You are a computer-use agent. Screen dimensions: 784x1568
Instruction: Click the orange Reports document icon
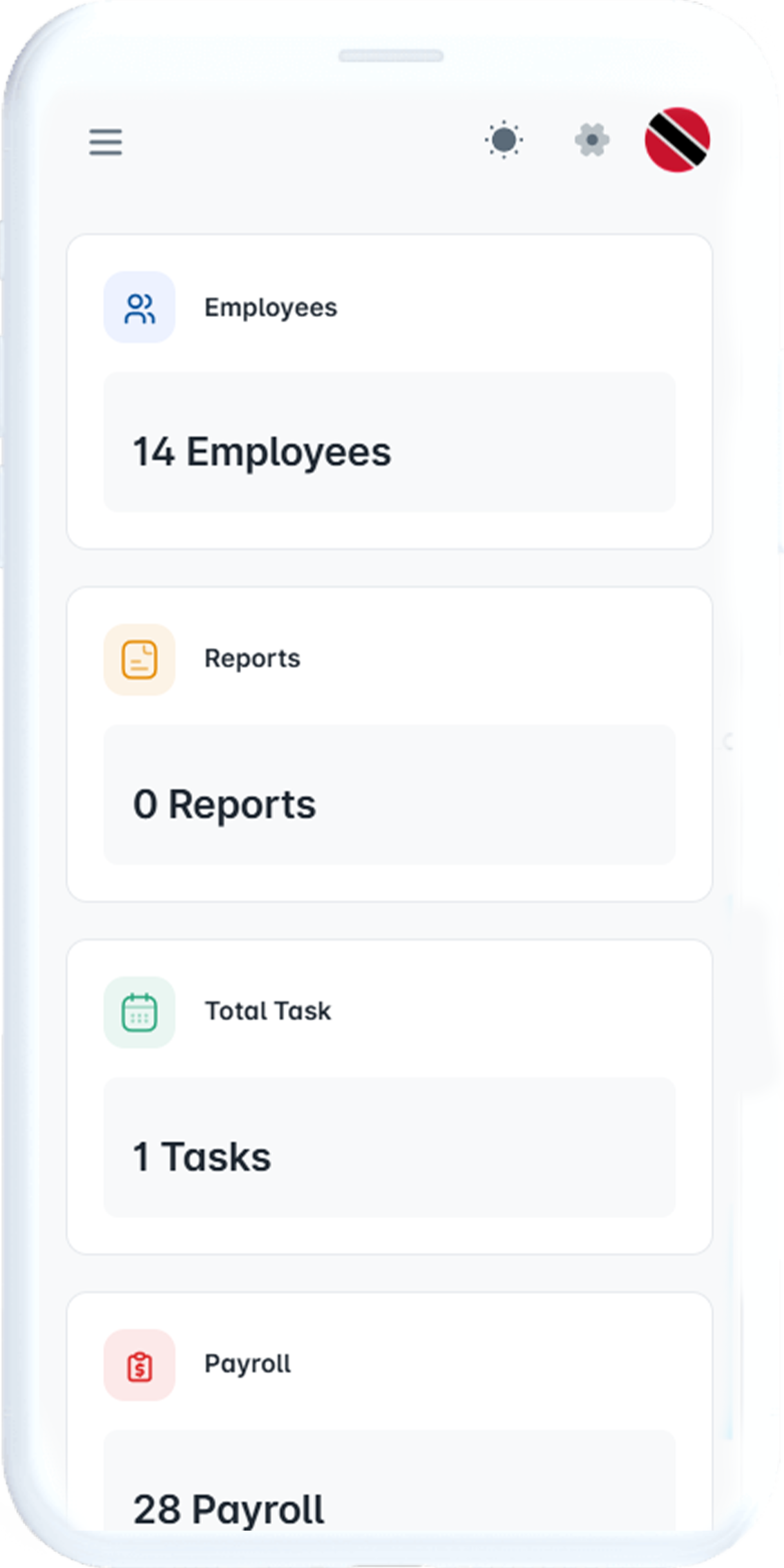(139, 660)
